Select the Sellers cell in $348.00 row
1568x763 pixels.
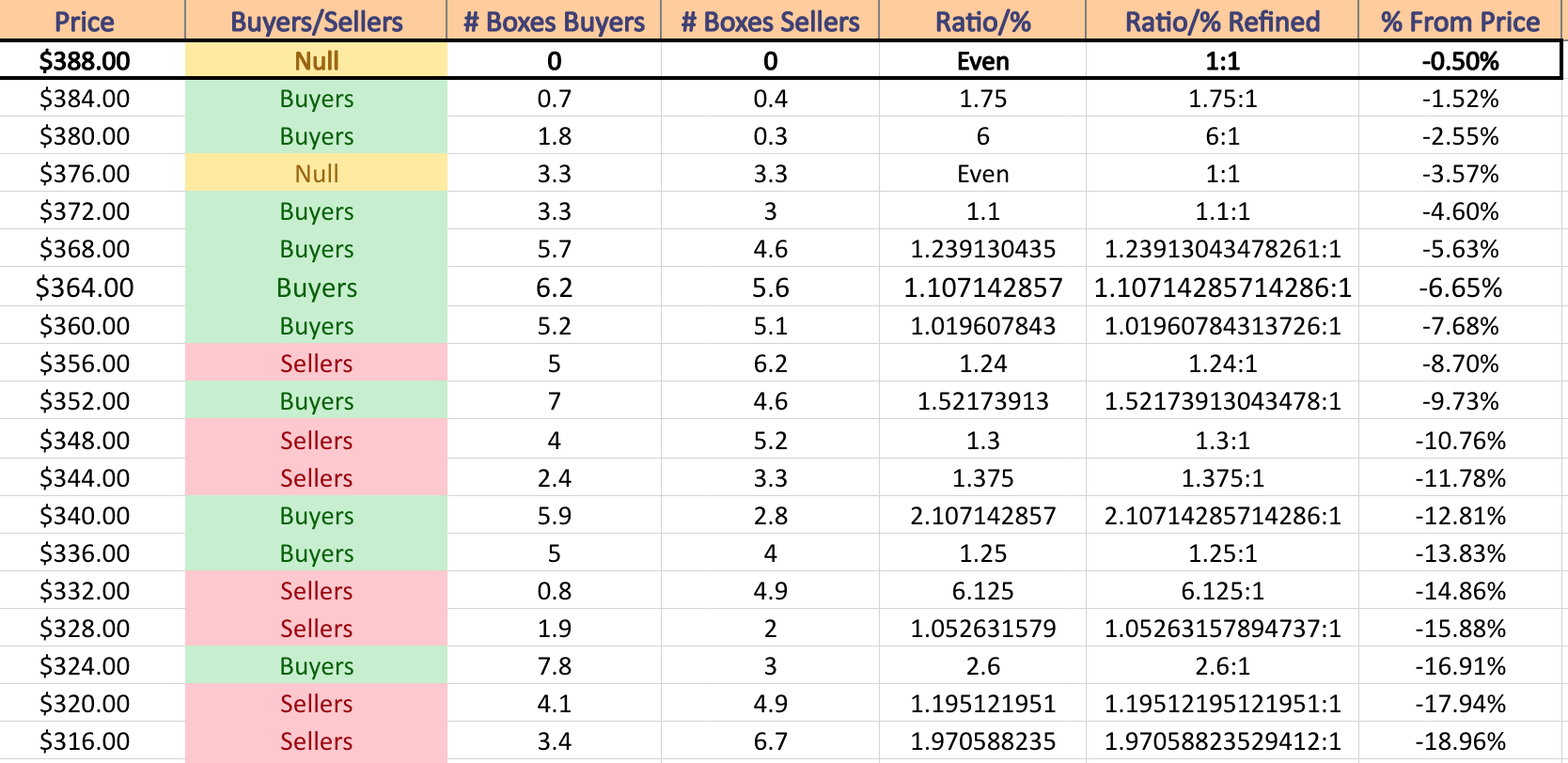(316, 441)
